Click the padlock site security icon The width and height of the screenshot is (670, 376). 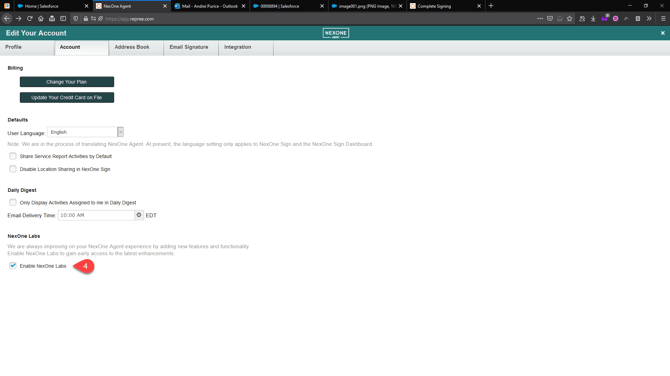point(86,19)
